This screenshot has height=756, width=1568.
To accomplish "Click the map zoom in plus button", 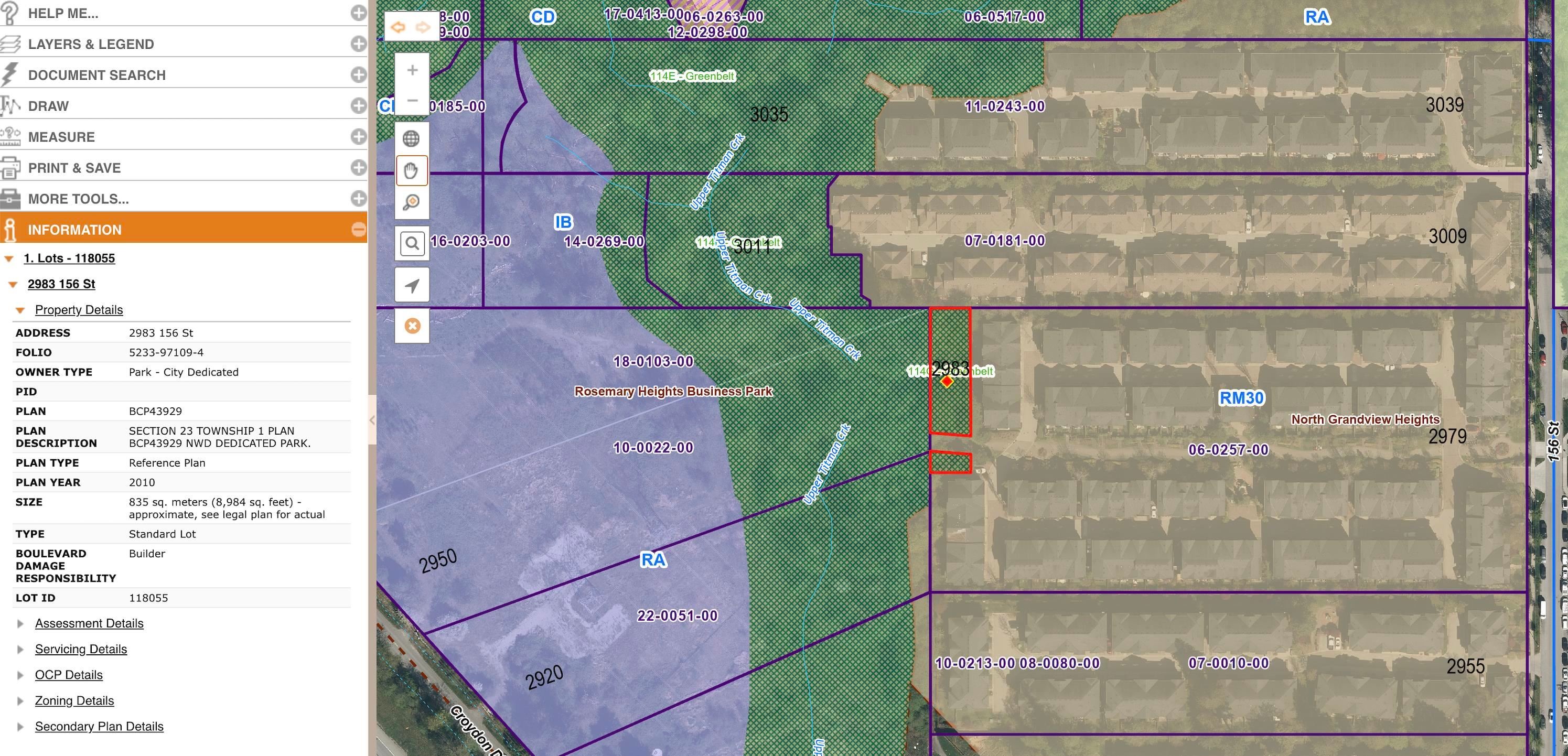I will (412, 71).
